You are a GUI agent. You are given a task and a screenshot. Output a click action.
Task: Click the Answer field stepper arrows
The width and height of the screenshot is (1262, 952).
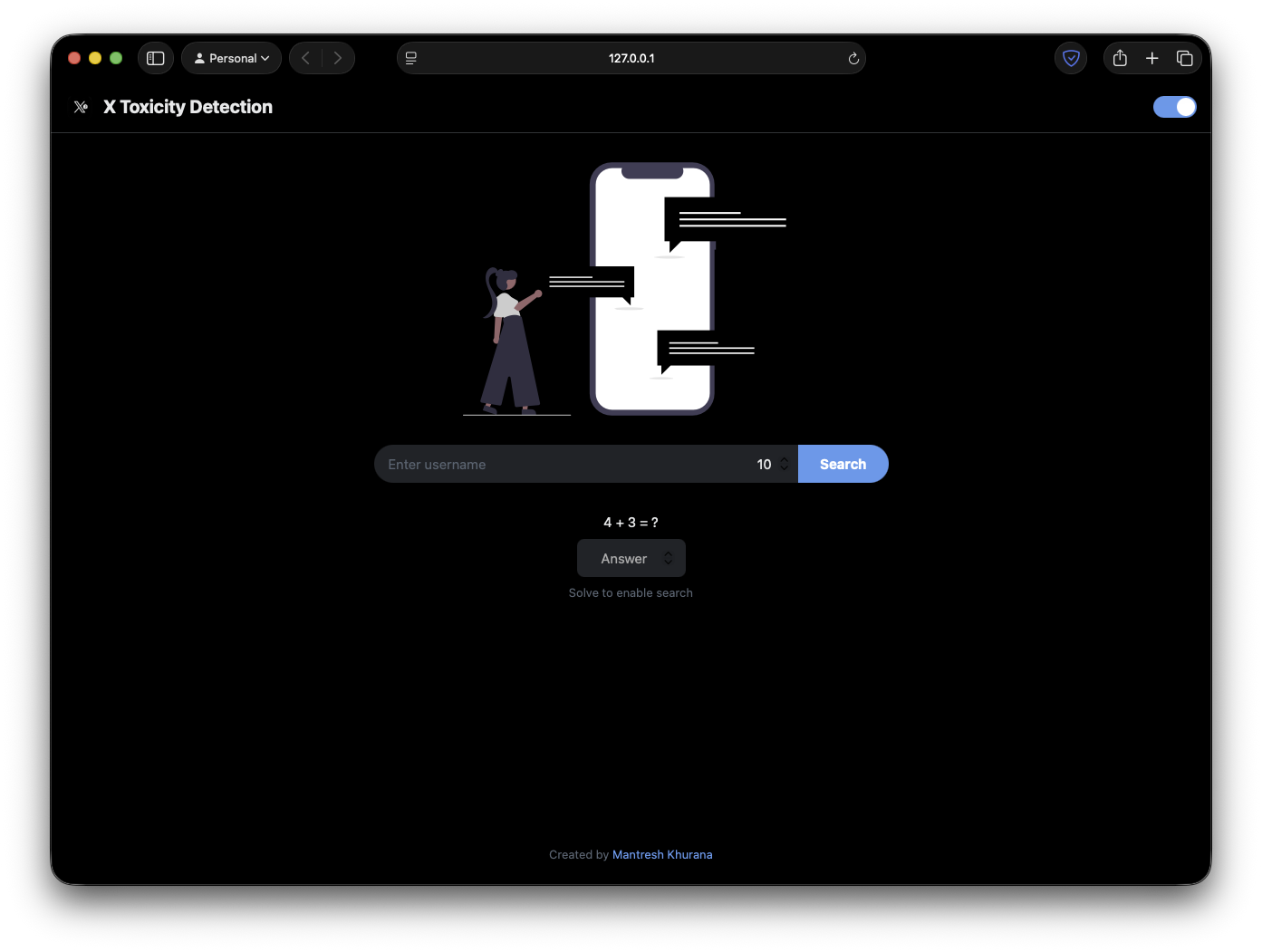click(x=669, y=558)
